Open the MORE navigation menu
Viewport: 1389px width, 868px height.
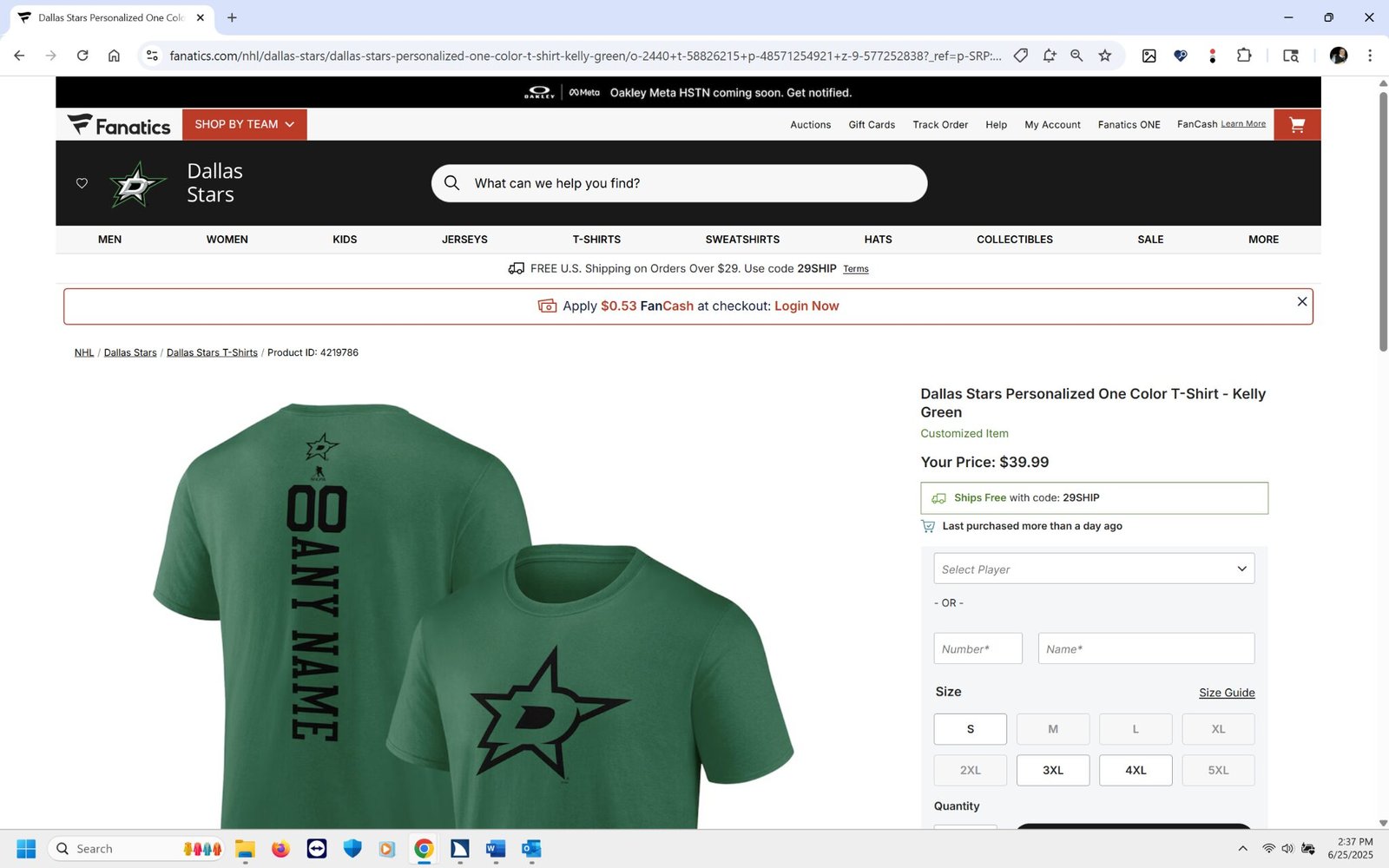coord(1263,240)
